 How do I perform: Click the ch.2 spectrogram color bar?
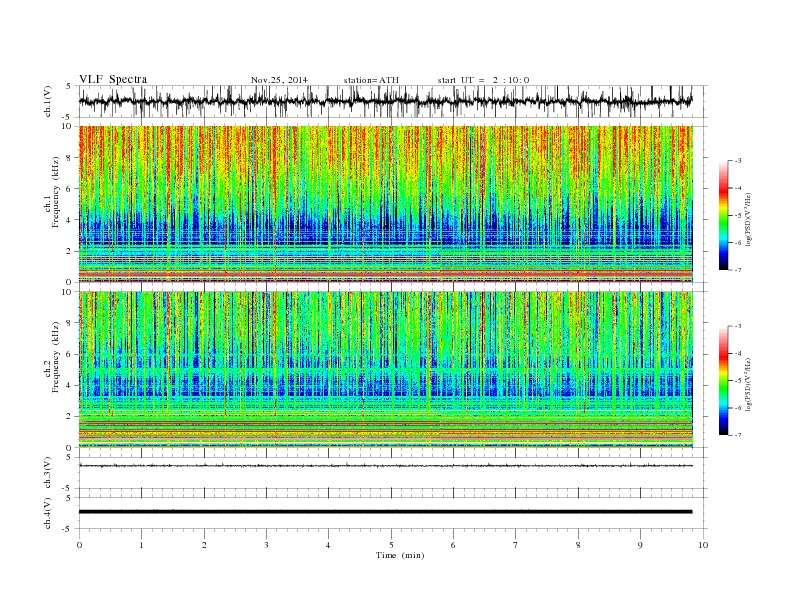(x=723, y=380)
